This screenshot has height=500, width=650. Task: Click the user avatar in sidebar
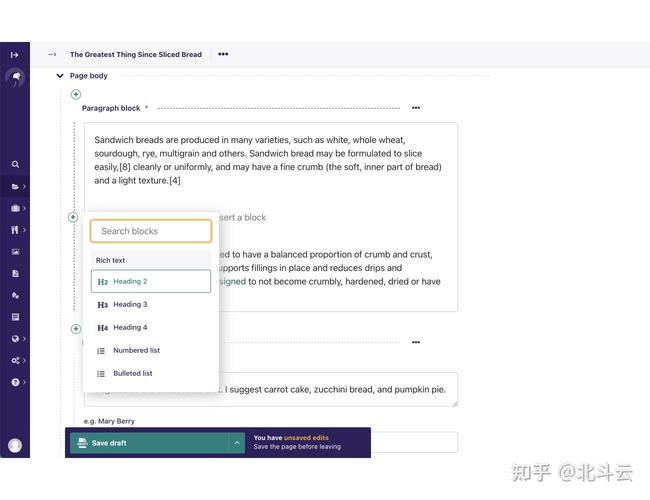[x=15, y=446]
